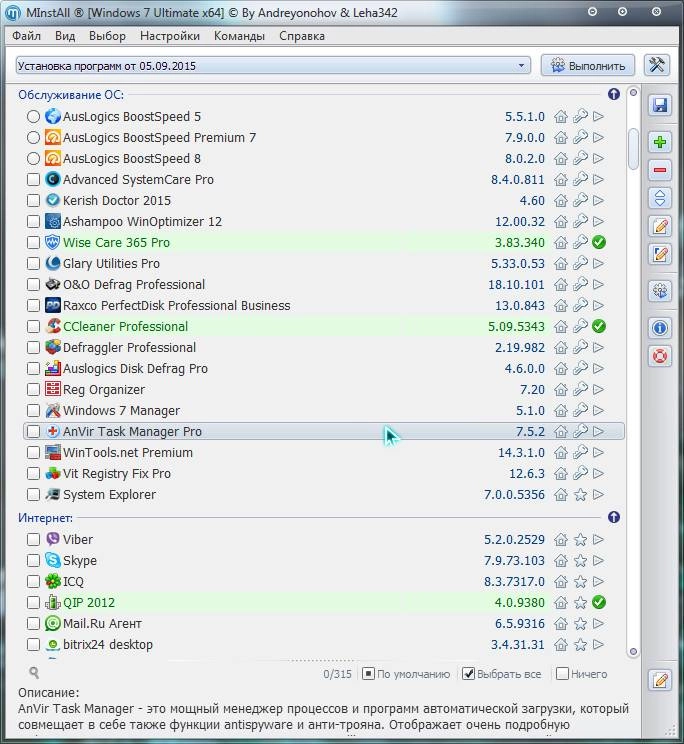Click the edit pencil icon at bottom right
The height and width of the screenshot is (744, 684).
660,680
